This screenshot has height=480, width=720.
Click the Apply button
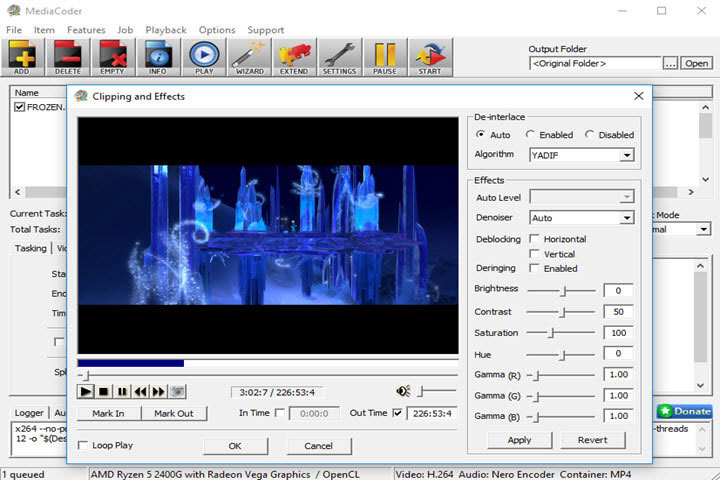pos(519,440)
